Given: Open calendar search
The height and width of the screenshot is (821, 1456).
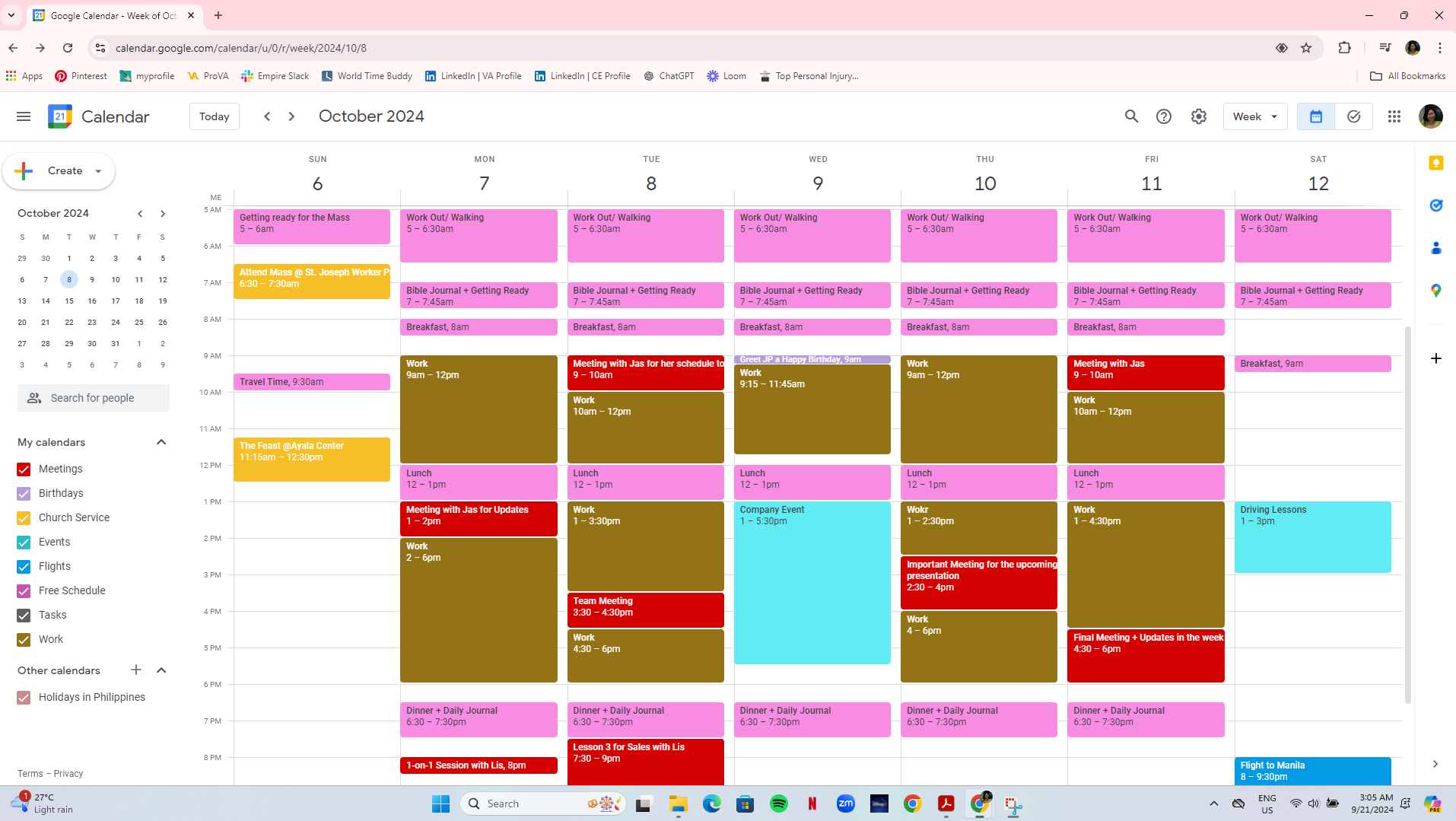Looking at the screenshot, I should coord(1131,116).
